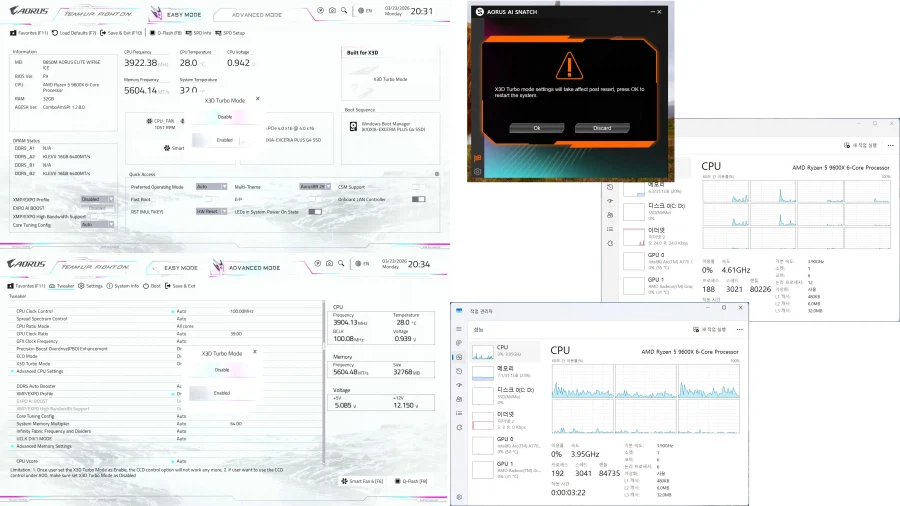Close the X3D Turbo Mode popup on the Easy Mode screen
The width and height of the screenshot is (900, 506).
click(x=258, y=99)
